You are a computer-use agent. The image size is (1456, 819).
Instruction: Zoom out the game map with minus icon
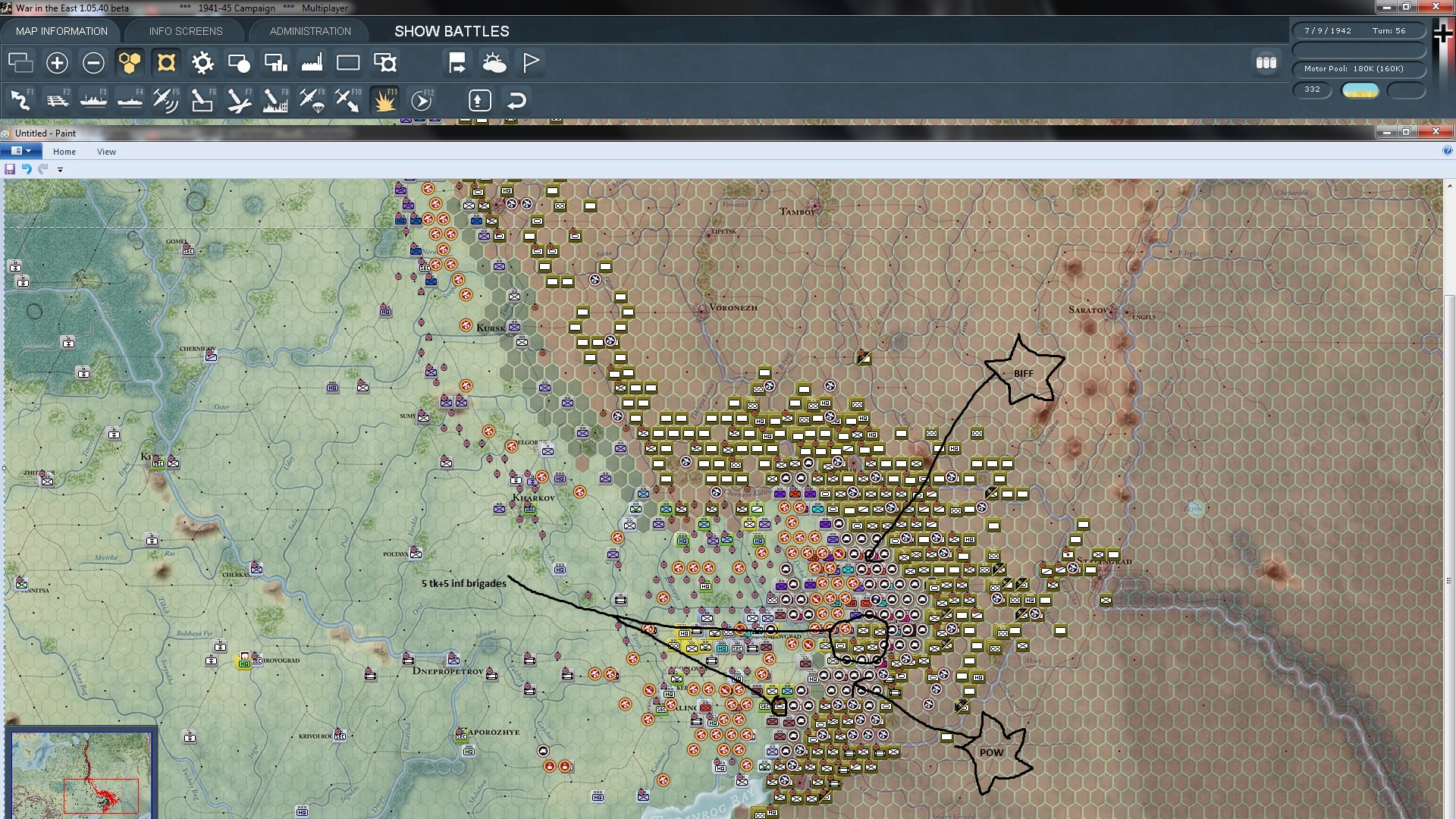(x=93, y=62)
